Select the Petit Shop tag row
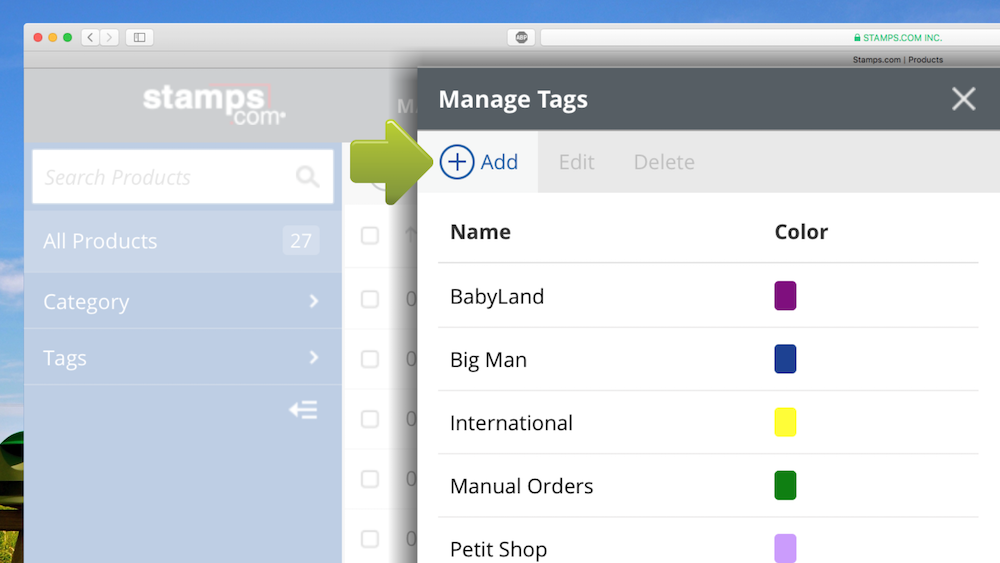The height and width of the screenshot is (563, 1000). [708, 541]
